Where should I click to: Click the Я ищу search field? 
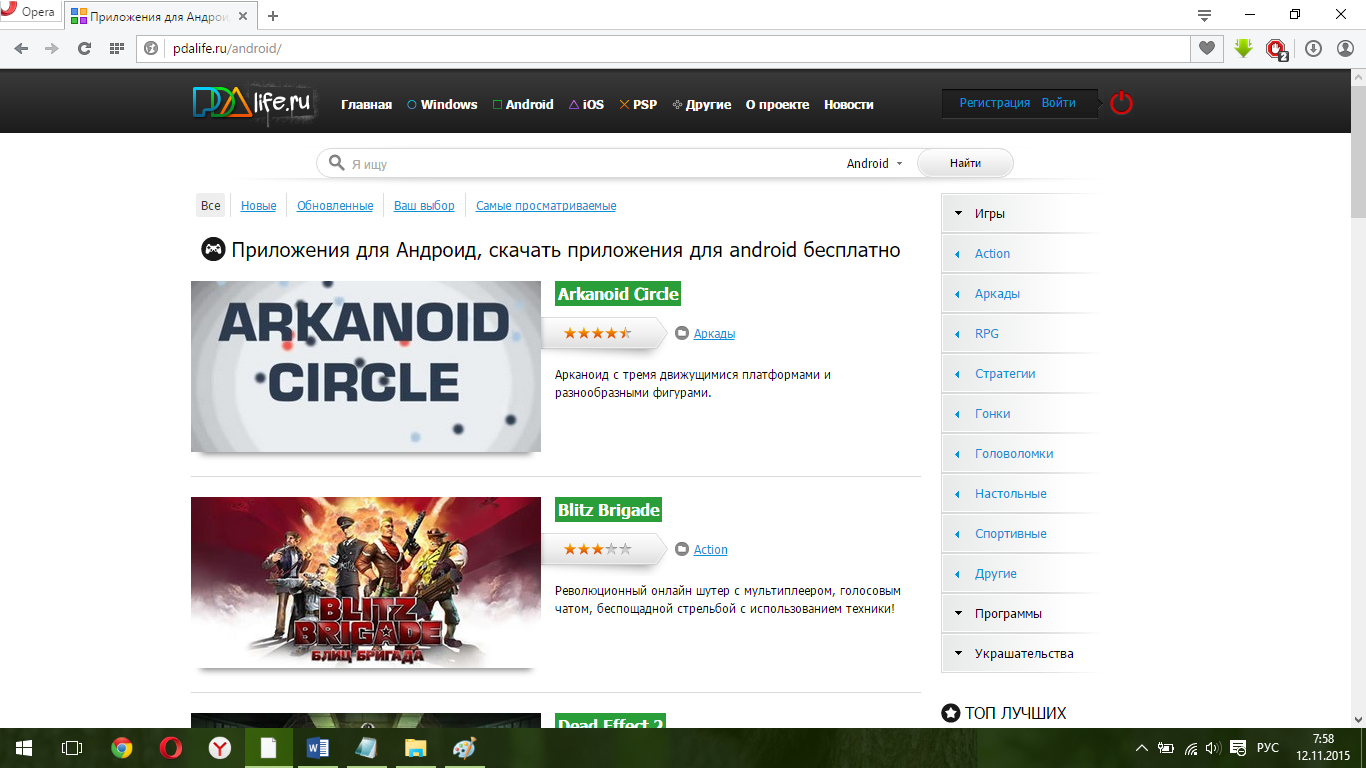click(590, 163)
